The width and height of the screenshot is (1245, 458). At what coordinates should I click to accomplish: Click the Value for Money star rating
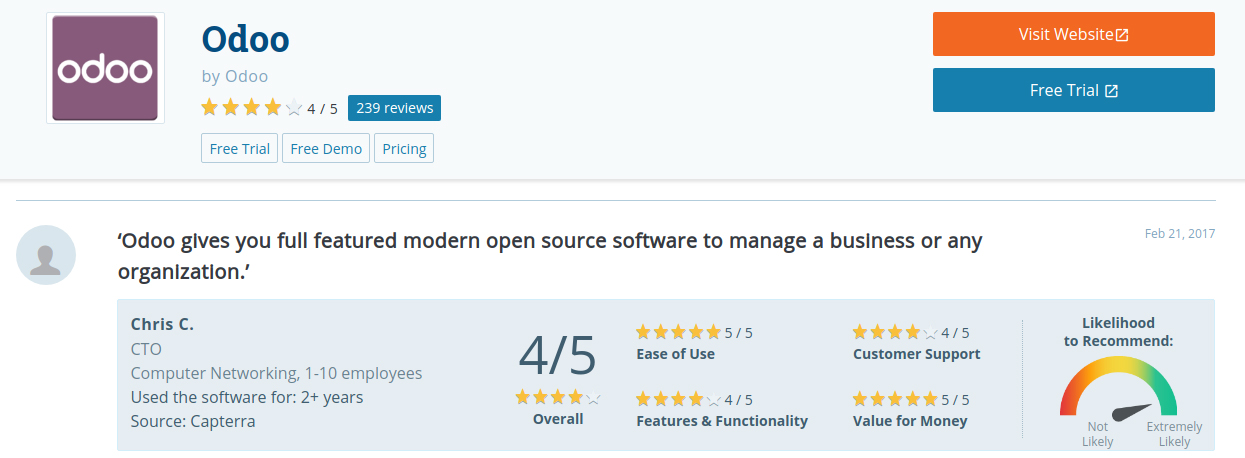point(895,399)
